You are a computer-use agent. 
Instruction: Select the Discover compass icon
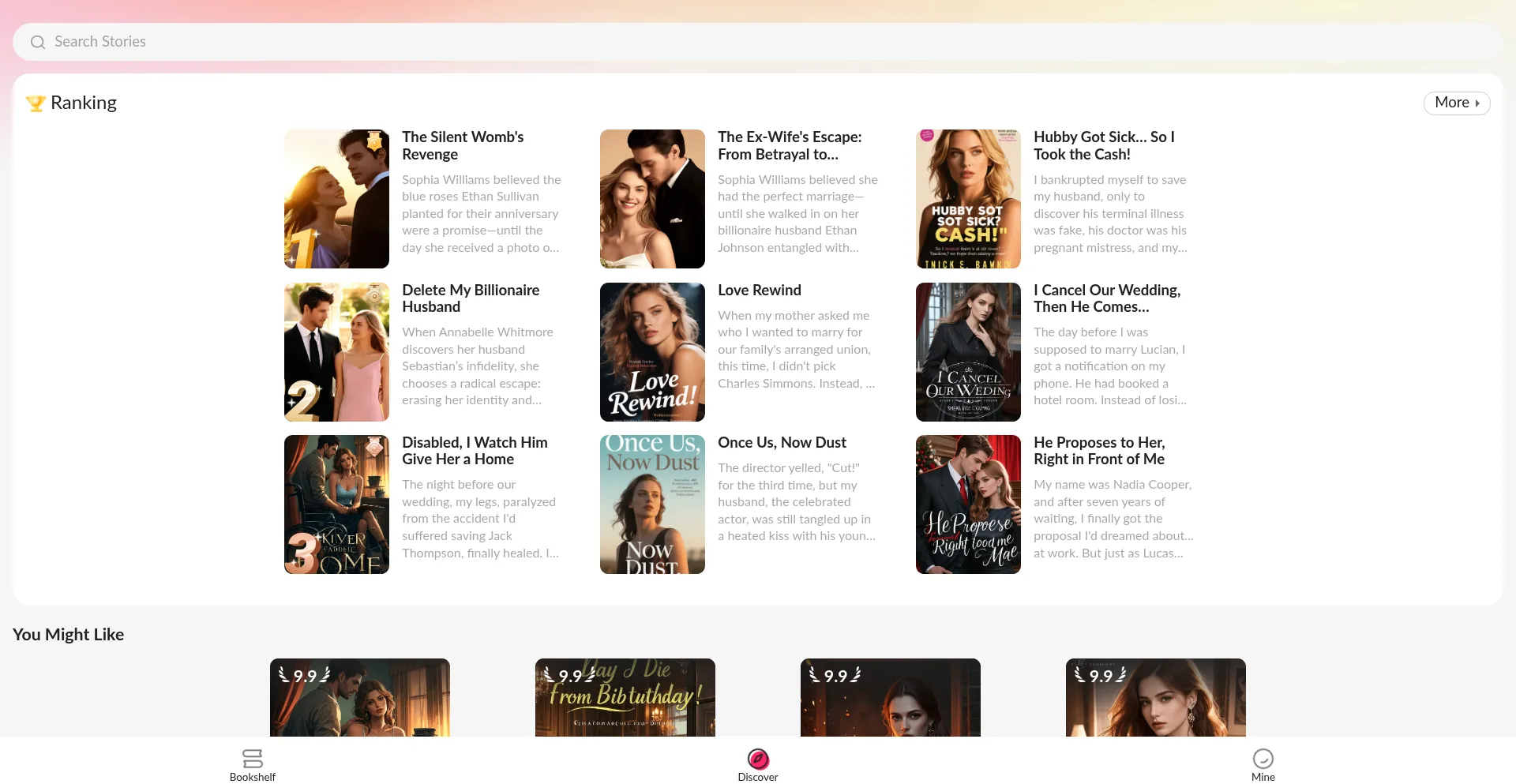758,759
